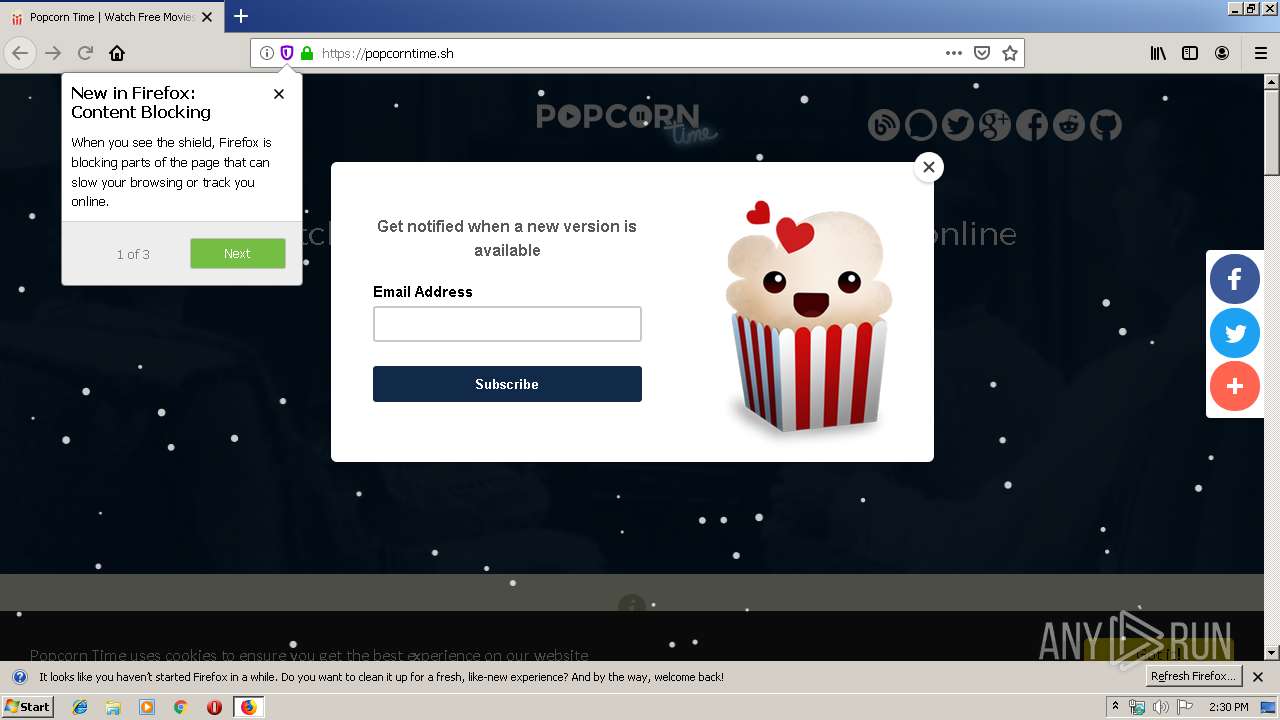Open the page actions three-dot menu
Image resolution: width=1280 pixels, height=720 pixels.
(954, 53)
